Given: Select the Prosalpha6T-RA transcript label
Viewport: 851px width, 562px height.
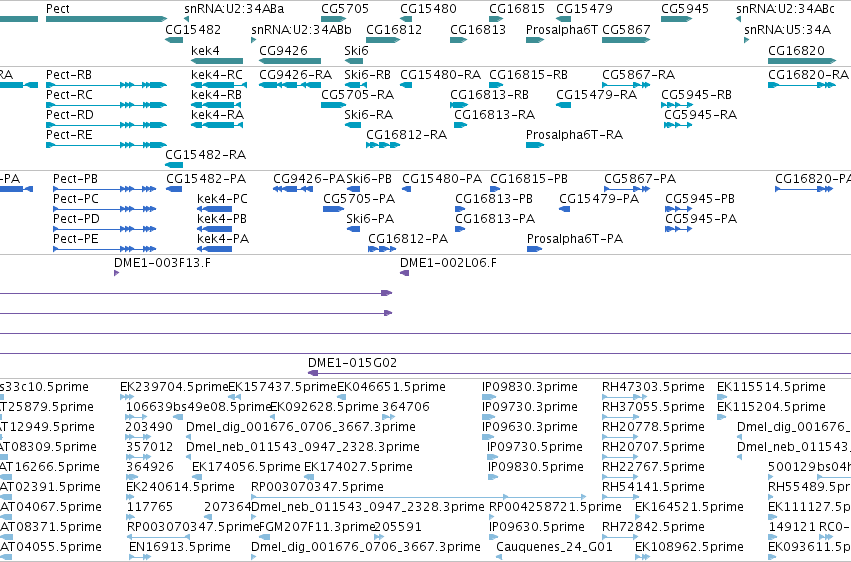Looking at the screenshot, I should [x=574, y=135].
